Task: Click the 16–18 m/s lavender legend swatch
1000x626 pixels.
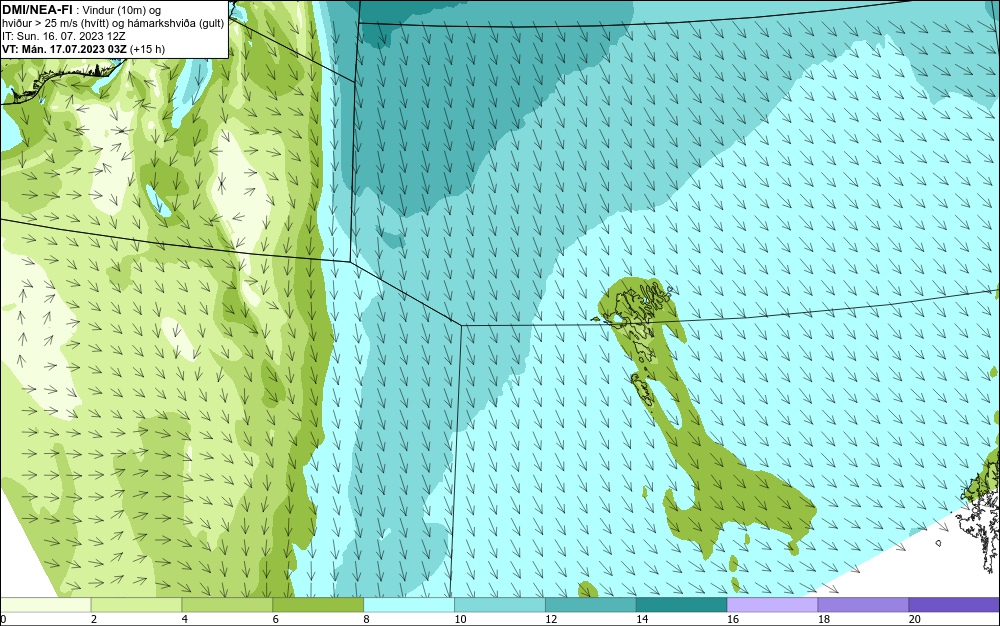Action: (x=772, y=604)
